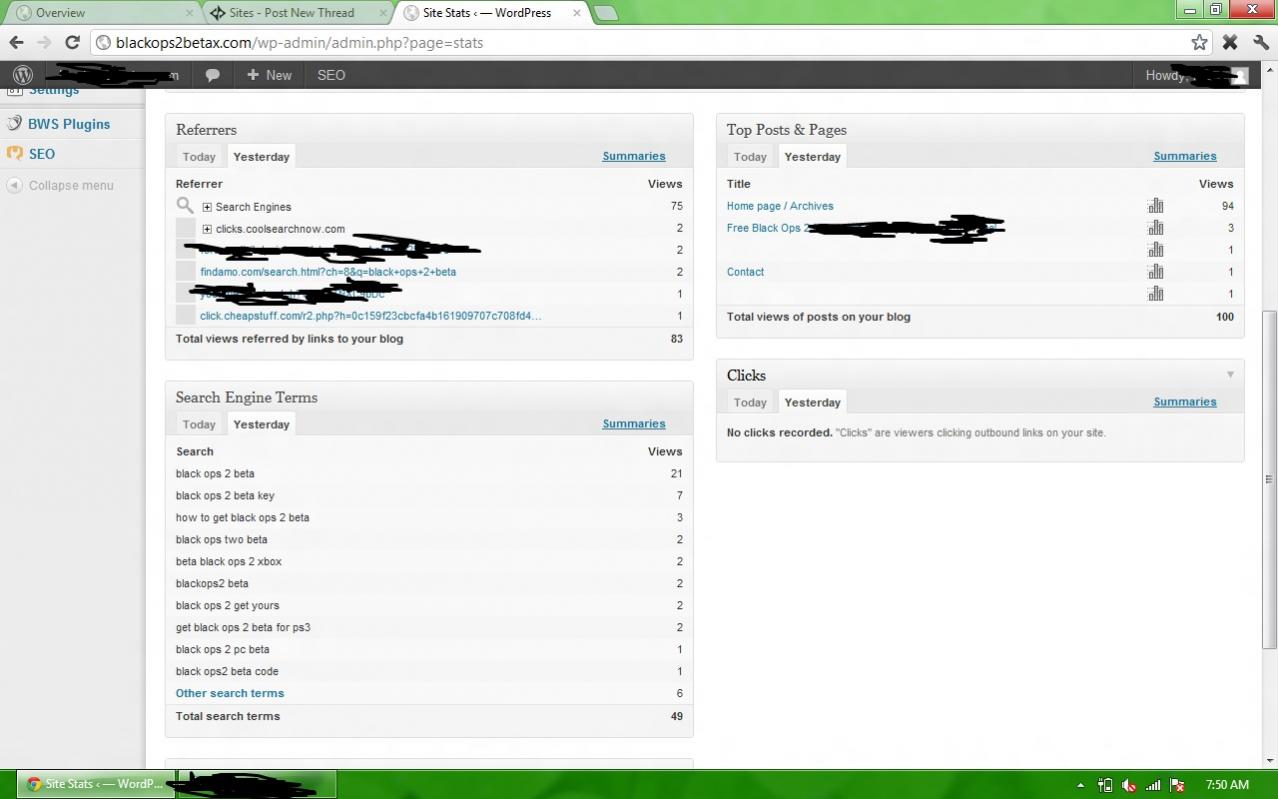The height and width of the screenshot is (799, 1278).
Task: Open SEO menu in the top admin bar
Action: 331,75
